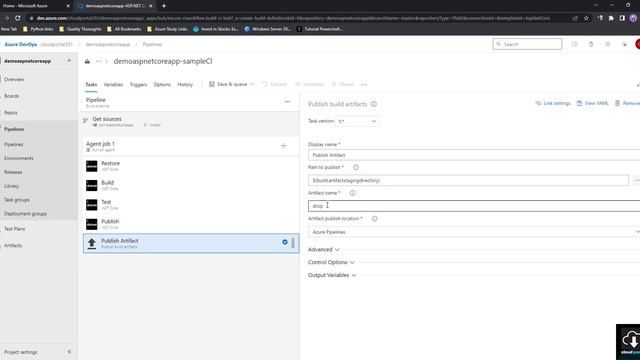Open the Task version dropdown
This screenshot has width=640, height=360.
point(357,121)
